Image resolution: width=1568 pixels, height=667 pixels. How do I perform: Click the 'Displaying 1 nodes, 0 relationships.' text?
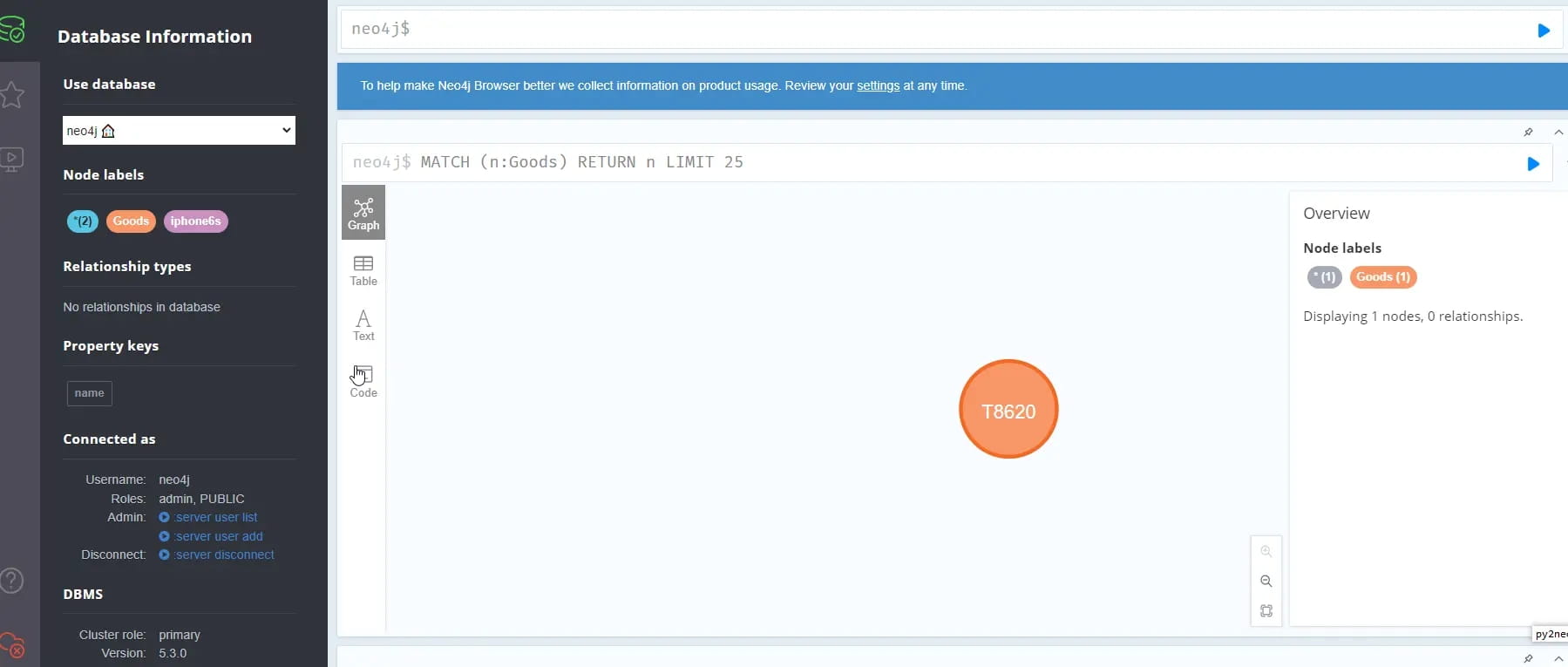point(1413,316)
